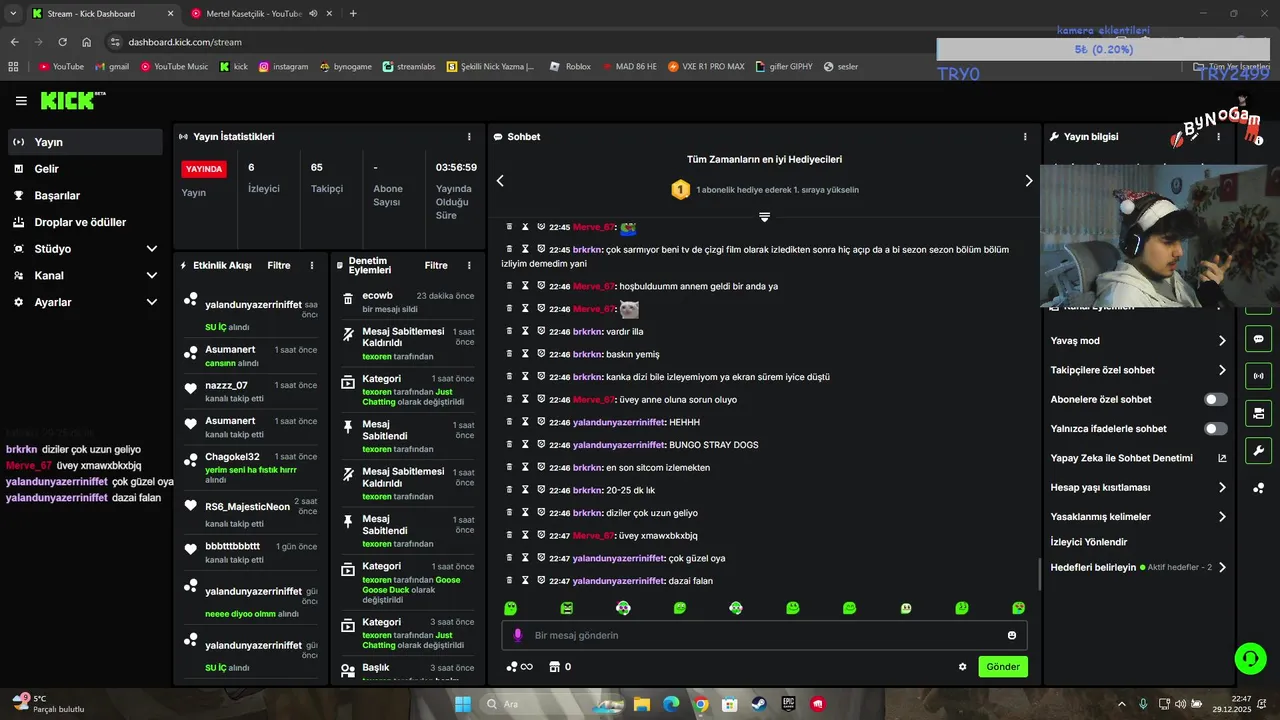1280x720 pixels.
Task: Open Hedefleri belirleyin goals chevron
Action: 1222,567
